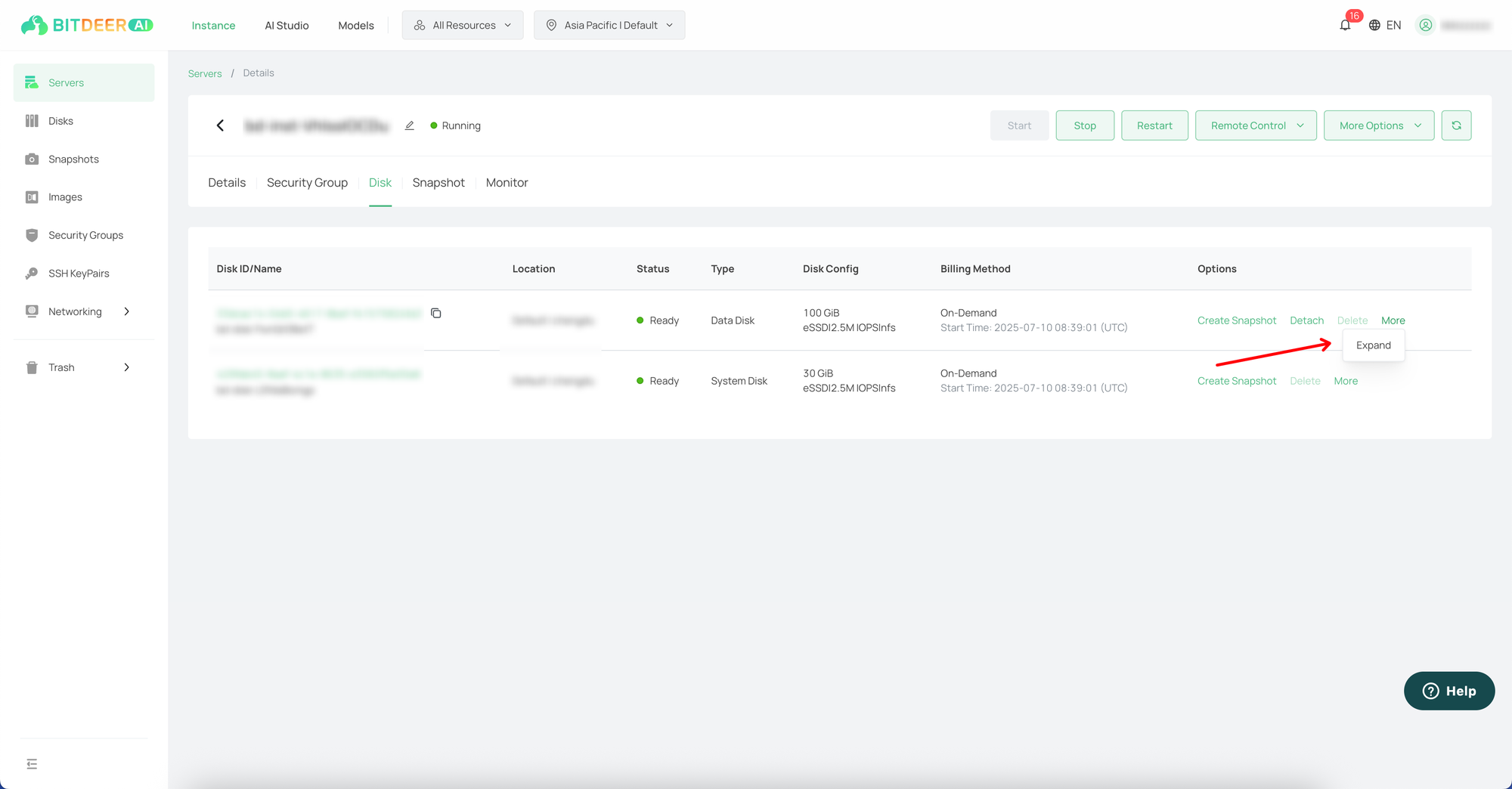The height and width of the screenshot is (789, 1512).
Task: Go back using the left arrow
Action: [x=220, y=125]
